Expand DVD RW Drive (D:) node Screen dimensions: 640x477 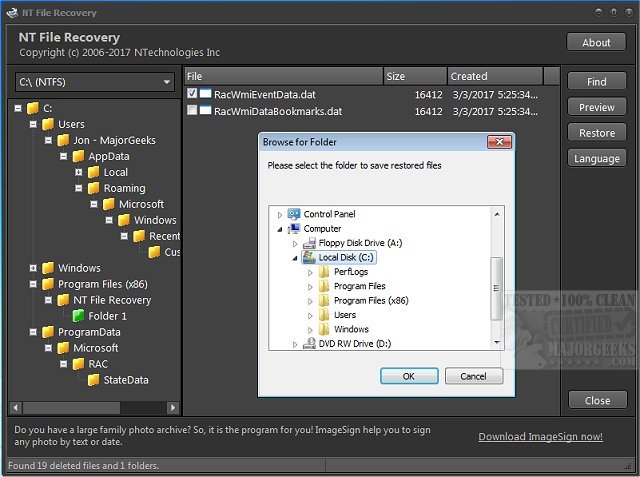[295, 344]
